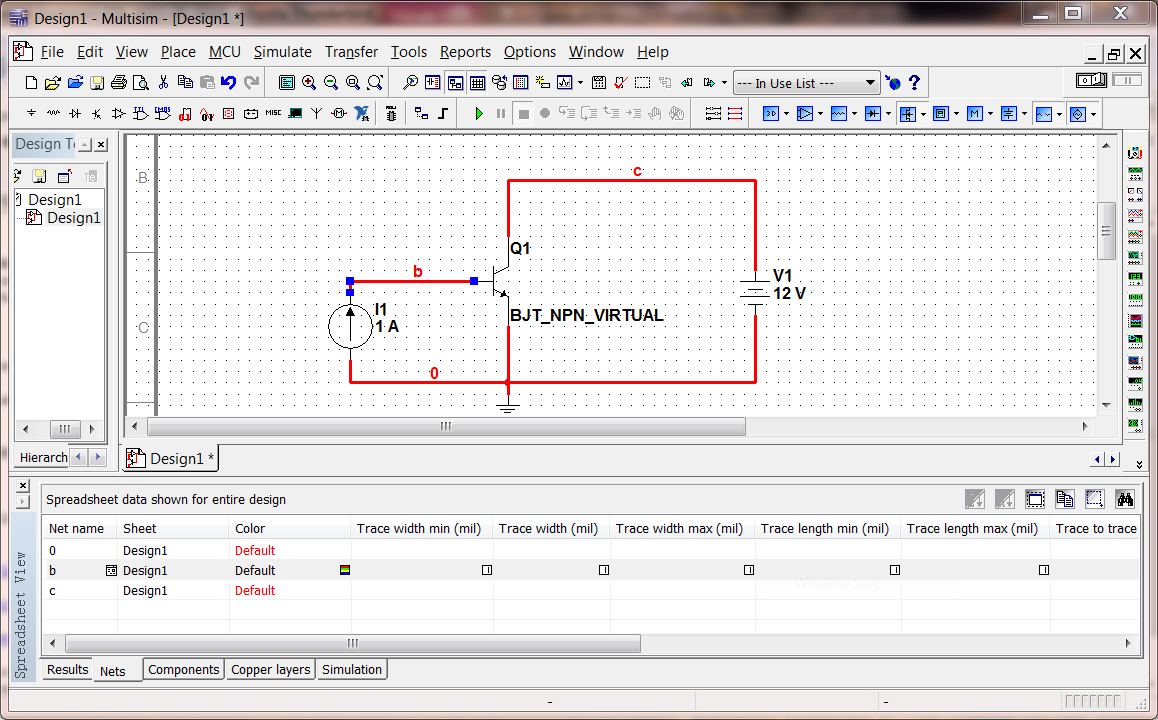Screen dimensions: 1158x720
Task: Cut the selected element with scissors
Action: pyautogui.click(x=163, y=83)
